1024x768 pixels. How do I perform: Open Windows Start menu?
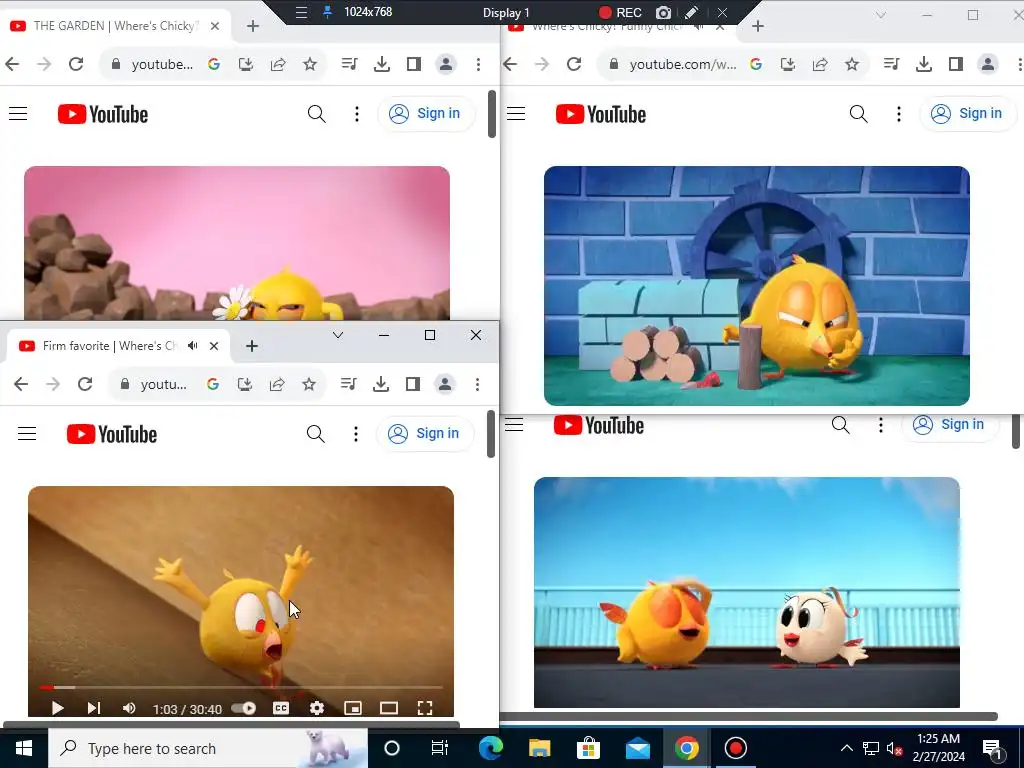24,748
